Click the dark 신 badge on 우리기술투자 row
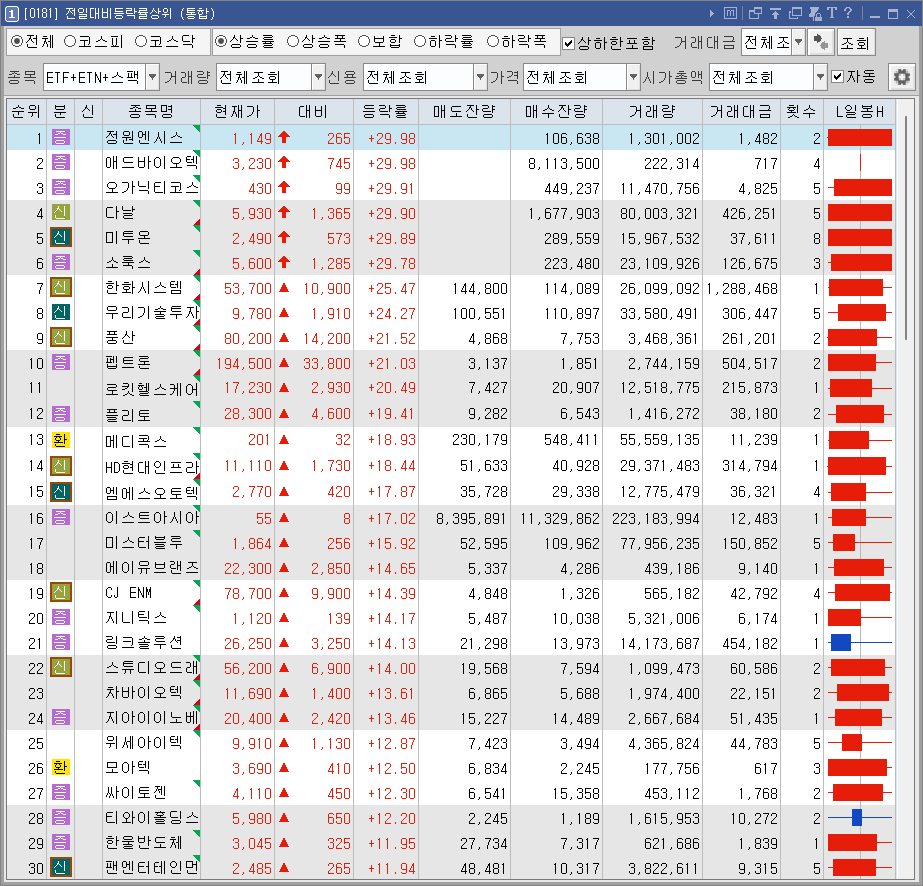 61,312
